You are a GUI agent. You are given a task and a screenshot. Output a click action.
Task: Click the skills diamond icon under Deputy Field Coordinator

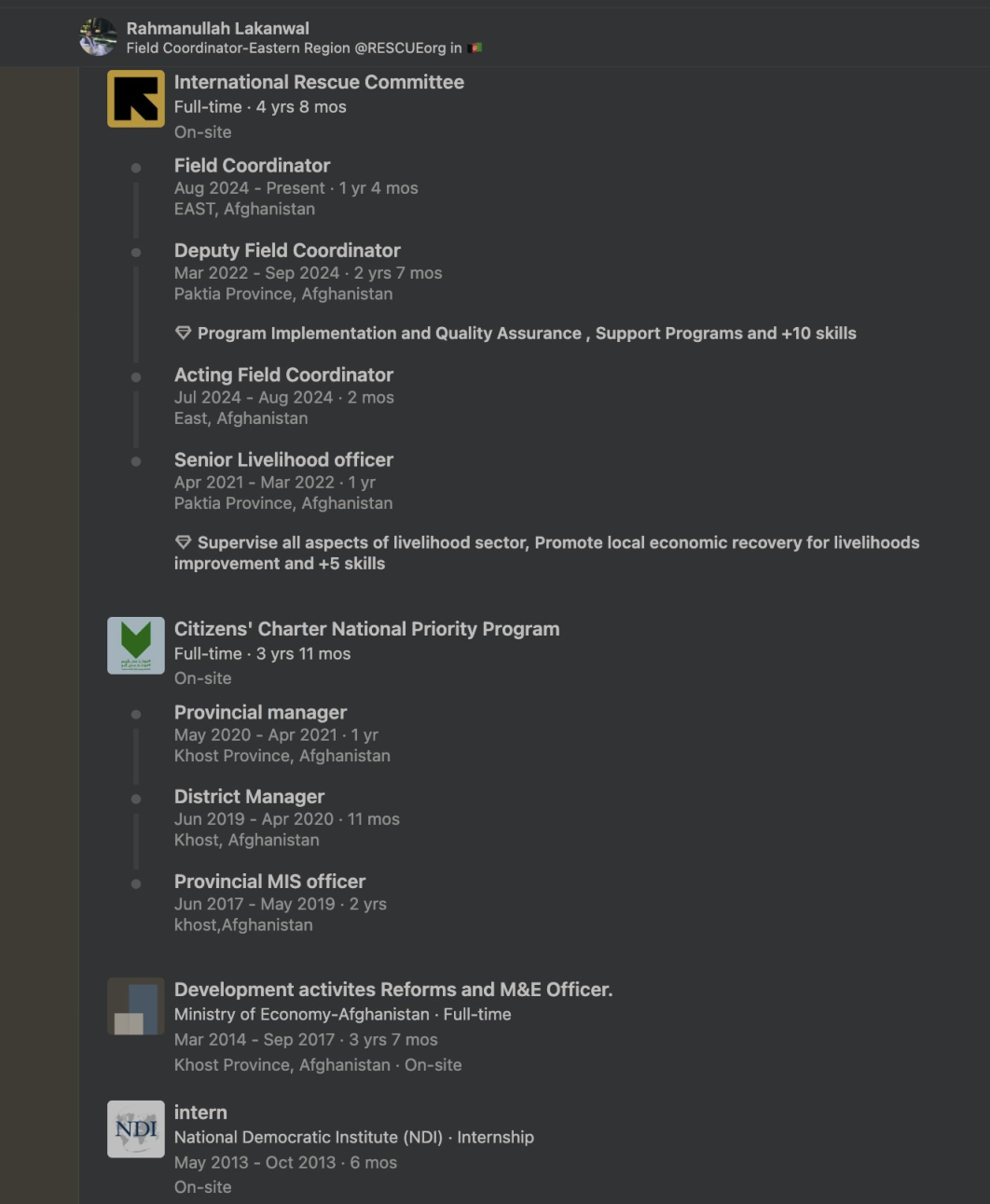182,333
